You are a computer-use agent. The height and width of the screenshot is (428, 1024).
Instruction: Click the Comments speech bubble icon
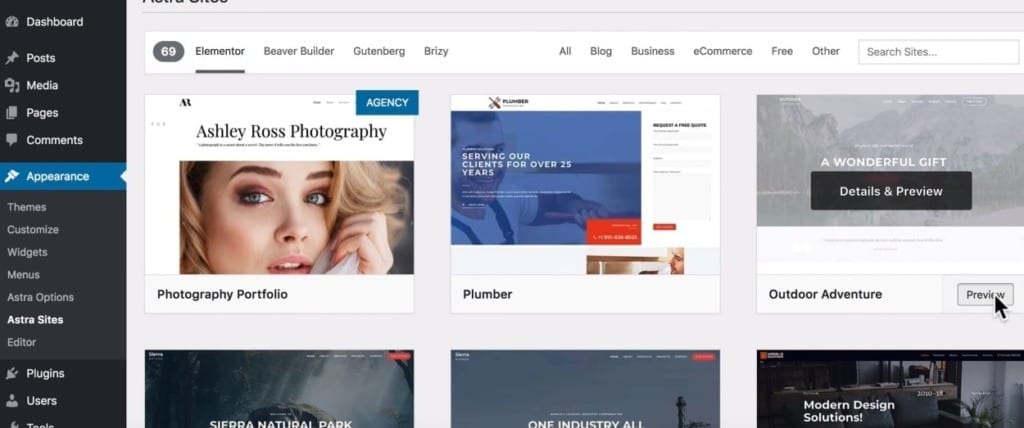(x=12, y=140)
